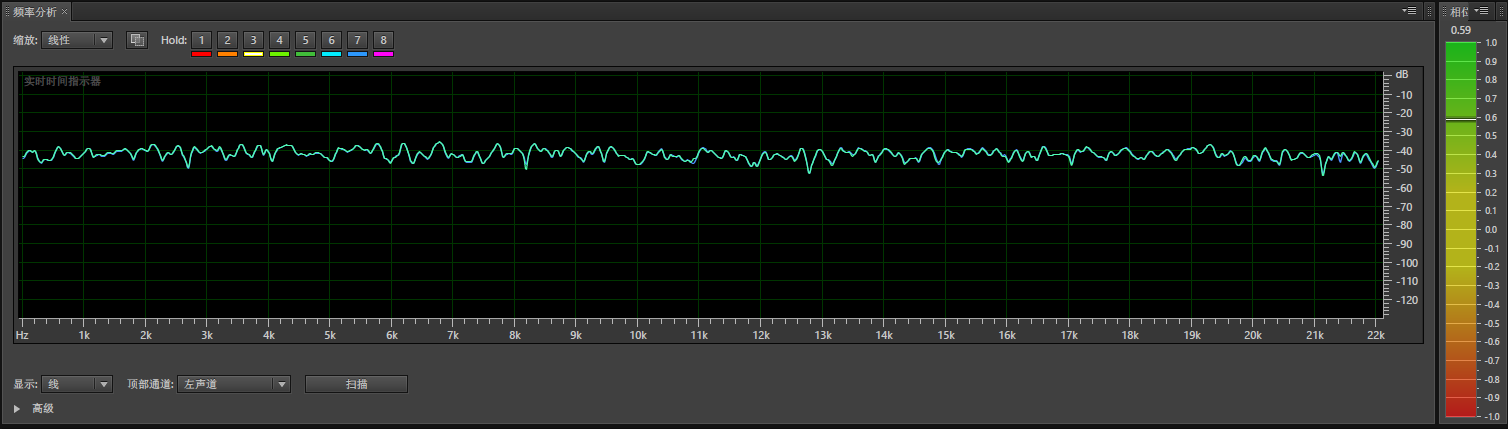The width and height of the screenshot is (1508, 429).
Task: Close the 频率分析 panel tab
Action: coord(65,11)
